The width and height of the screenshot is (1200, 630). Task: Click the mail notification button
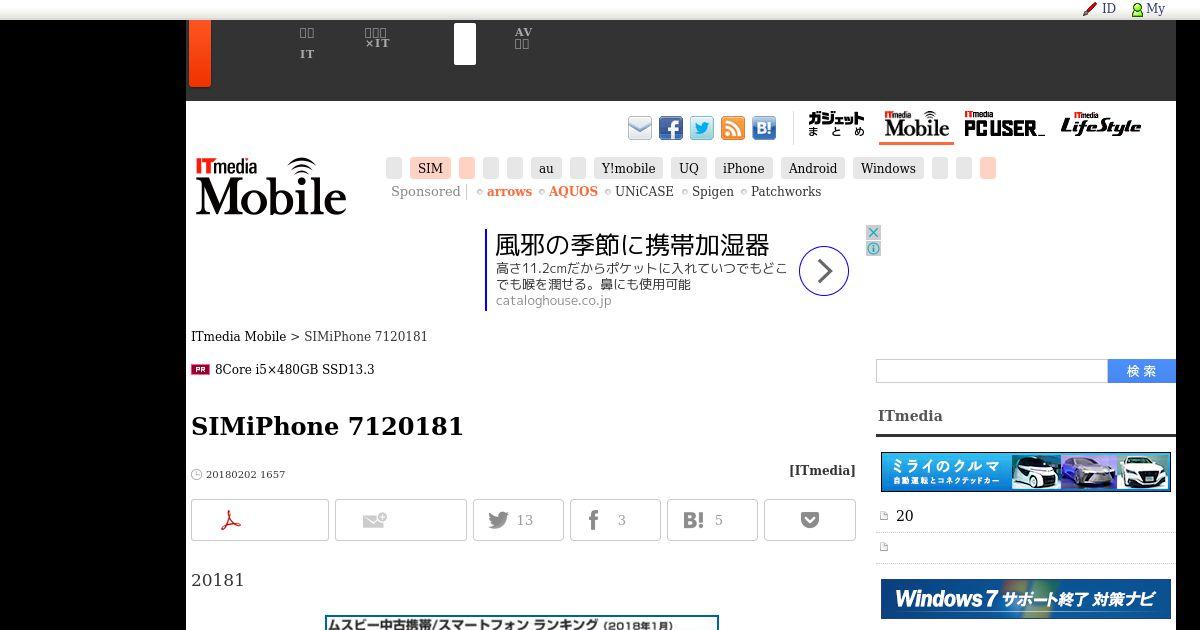(x=401, y=520)
